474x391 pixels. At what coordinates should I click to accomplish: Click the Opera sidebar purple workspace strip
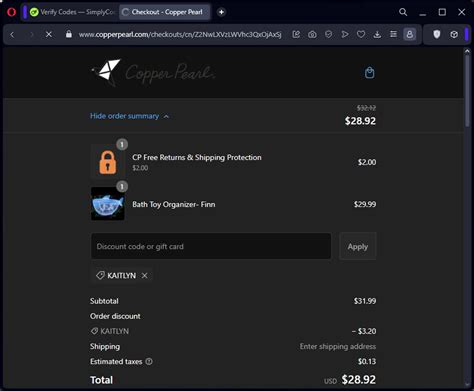click(x=25, y=12)
